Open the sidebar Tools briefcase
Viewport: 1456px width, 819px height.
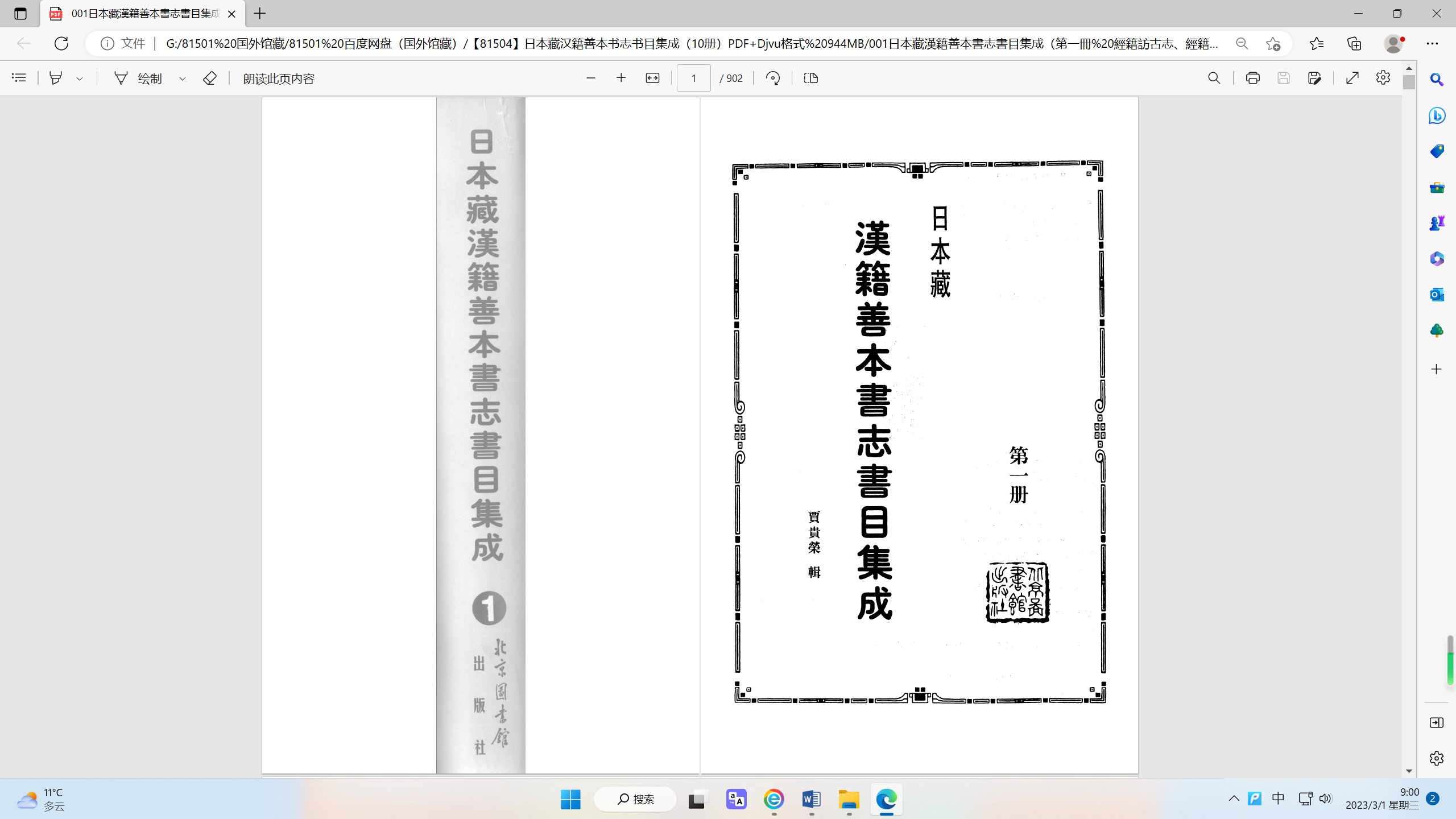[x=1437, y=187]
